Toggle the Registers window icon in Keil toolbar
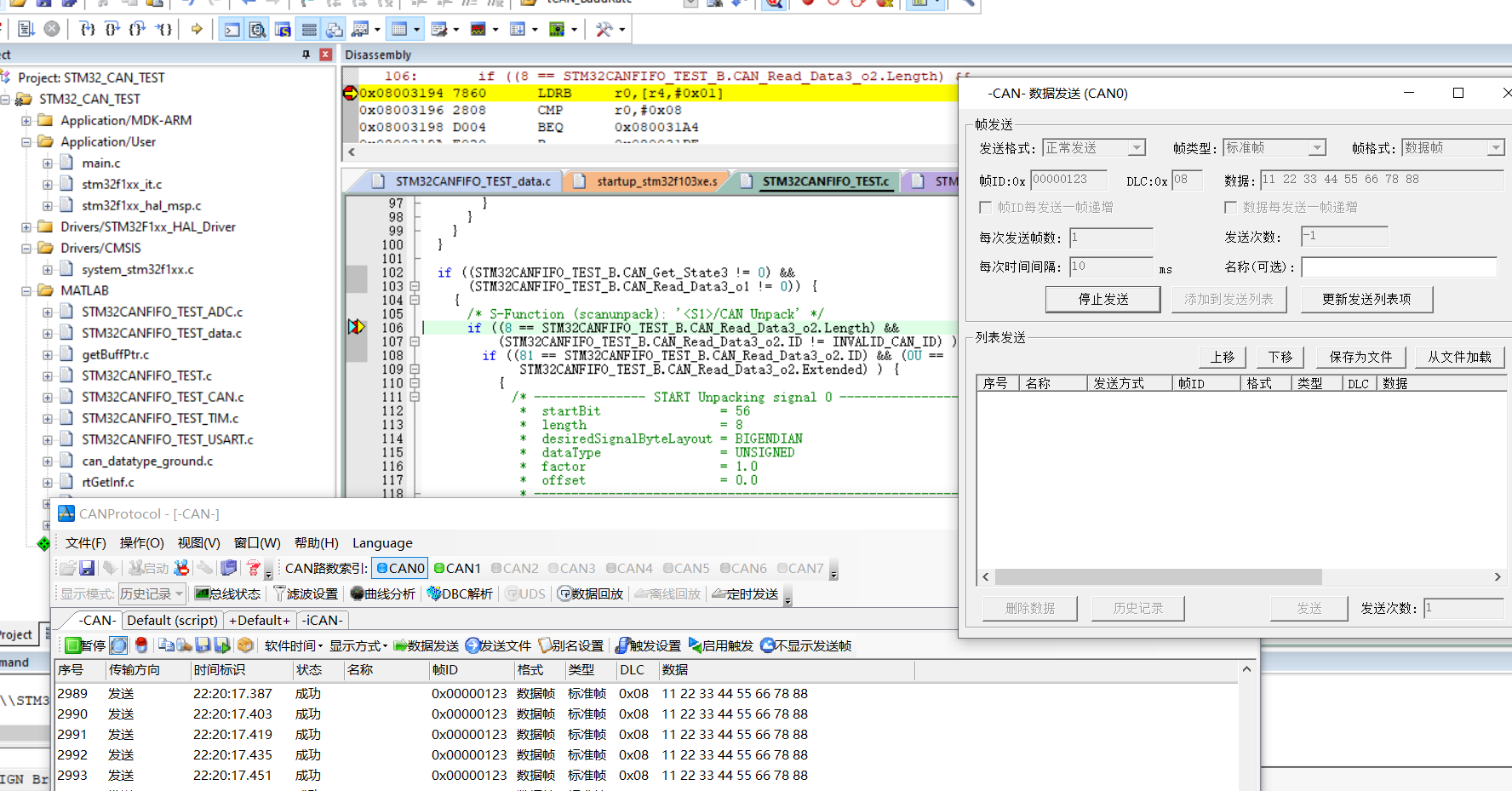 [309, 29]
